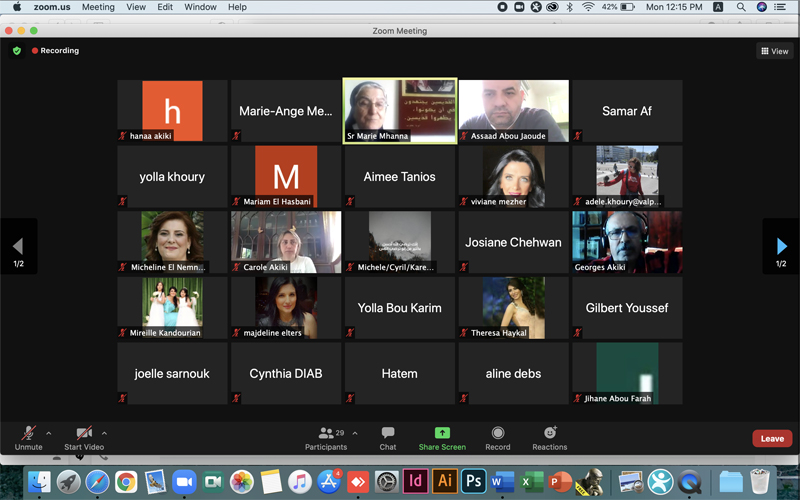
Task: Open the Meeting menu in menu bar
Action: 98,7
